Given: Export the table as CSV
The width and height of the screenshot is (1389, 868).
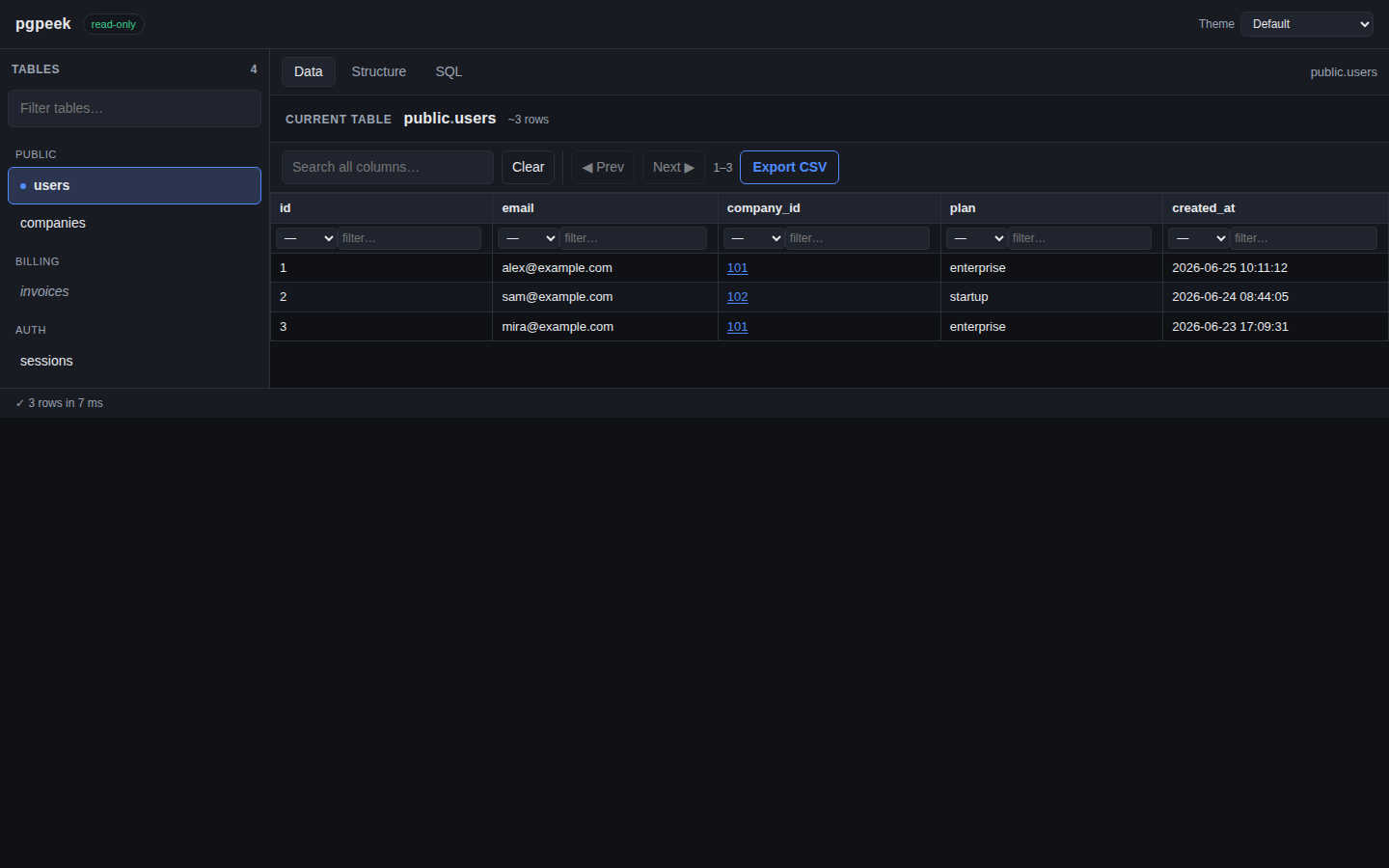Looking at the screenshot, I should pyautogui.click(x=789, y=167).
